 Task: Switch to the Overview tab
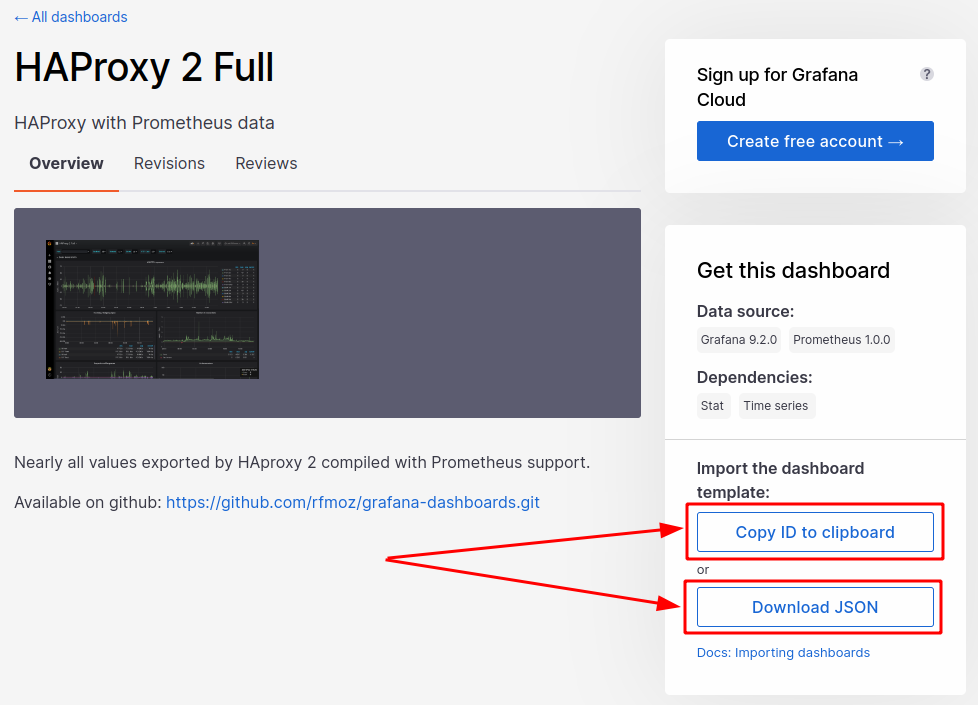[x=66, y=163]
